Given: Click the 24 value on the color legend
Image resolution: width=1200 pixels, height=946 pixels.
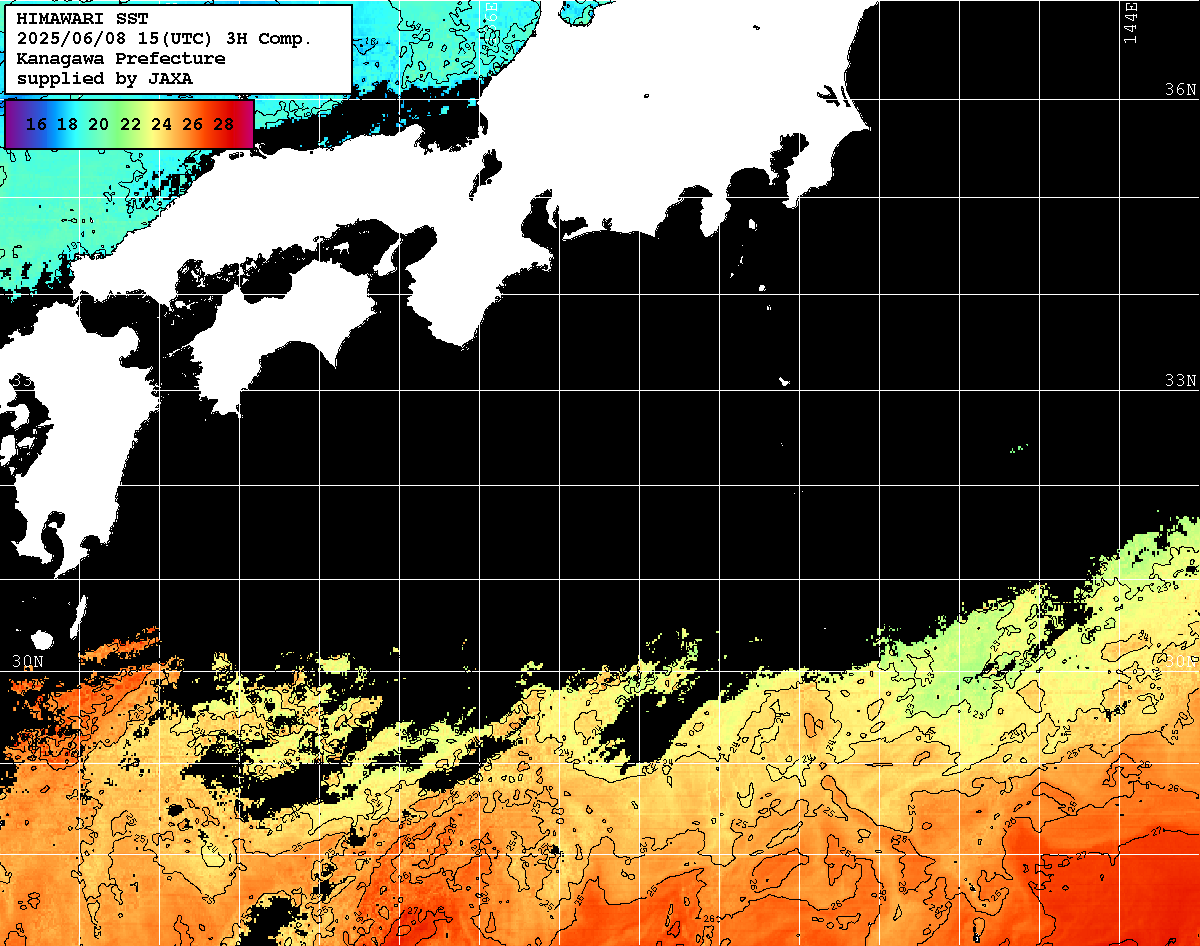Looking at the screenshot, I should pos(161,124).
